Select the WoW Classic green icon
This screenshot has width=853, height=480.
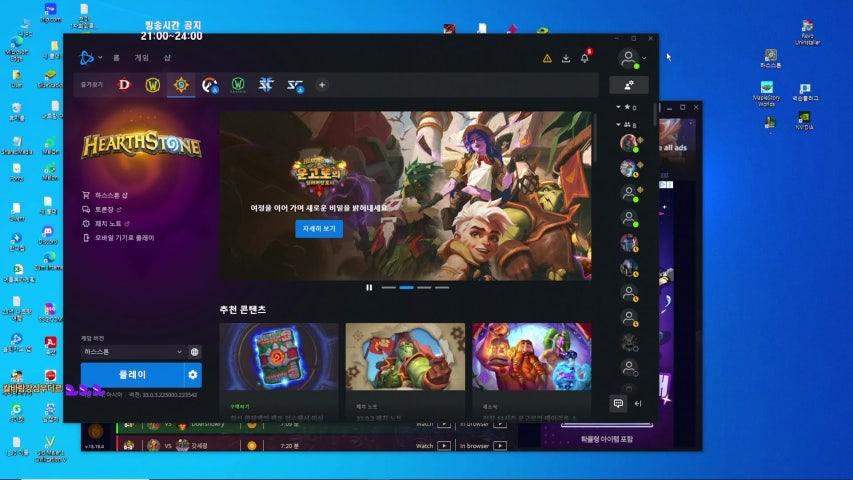coord(238,85)
